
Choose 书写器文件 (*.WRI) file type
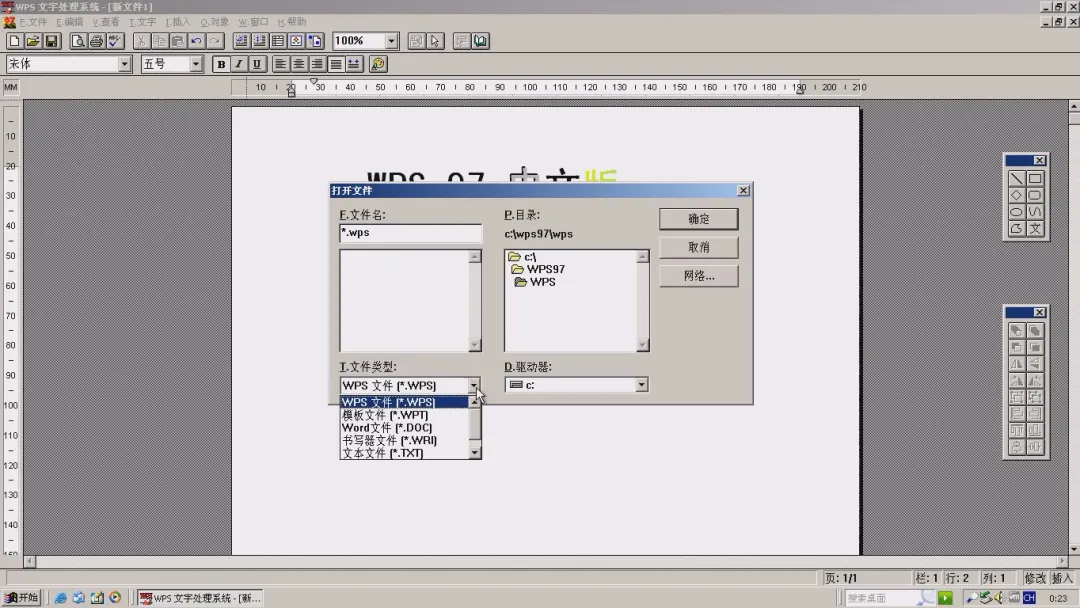pos(404,441)
